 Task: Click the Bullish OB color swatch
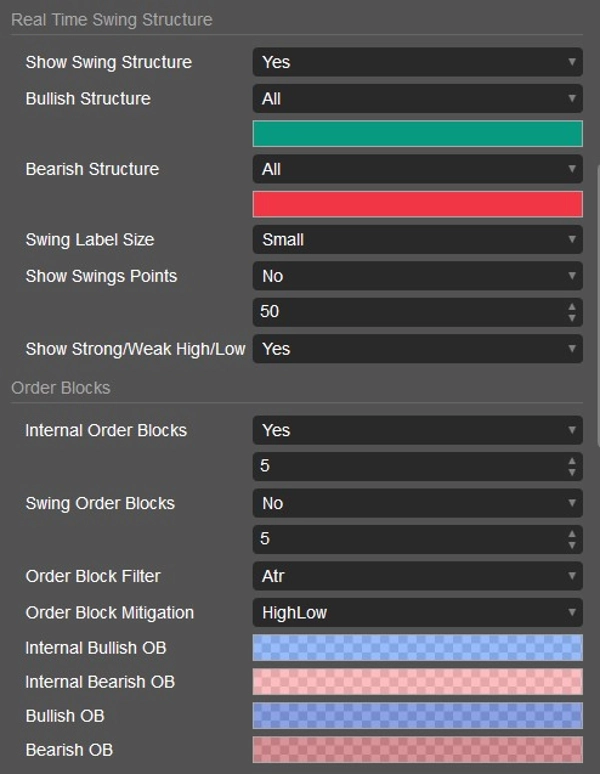pyautogui.click(x=417, y=716)
